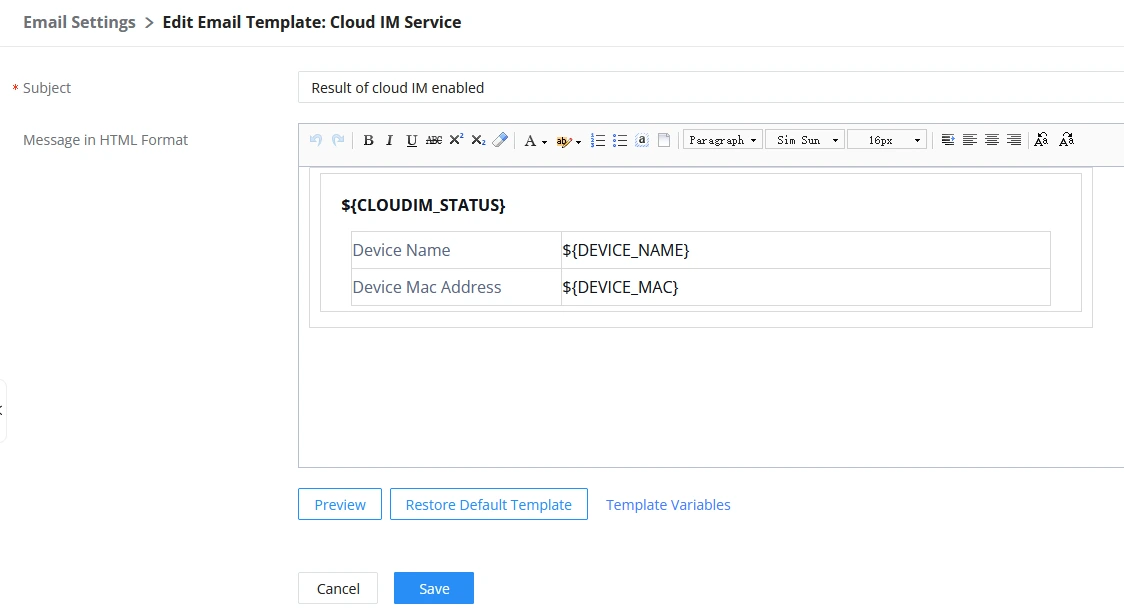Screen dimensions: 1124x616
Task: Click the select-all toolbar icon
Action: (642, 141)
